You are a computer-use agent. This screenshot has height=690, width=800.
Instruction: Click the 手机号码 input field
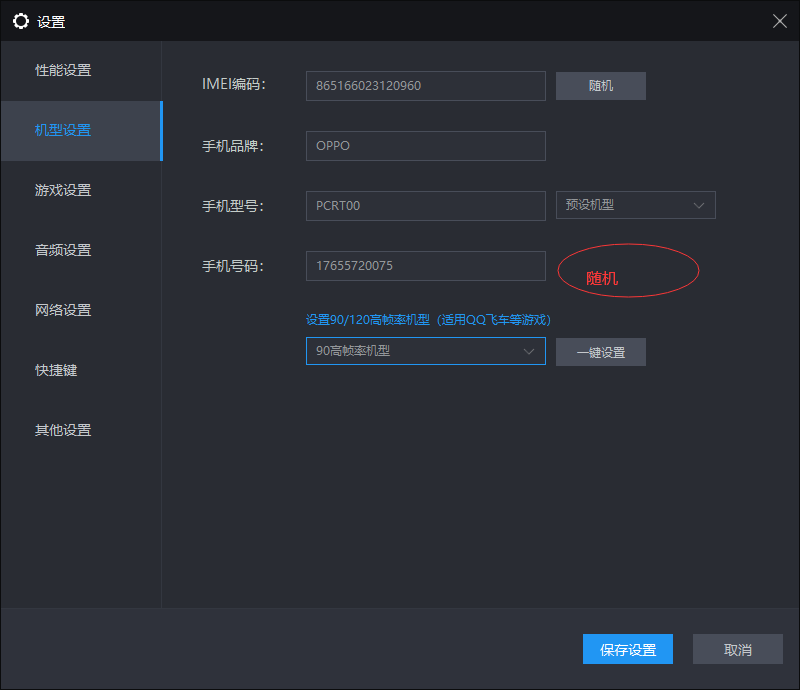coord(425,266)
